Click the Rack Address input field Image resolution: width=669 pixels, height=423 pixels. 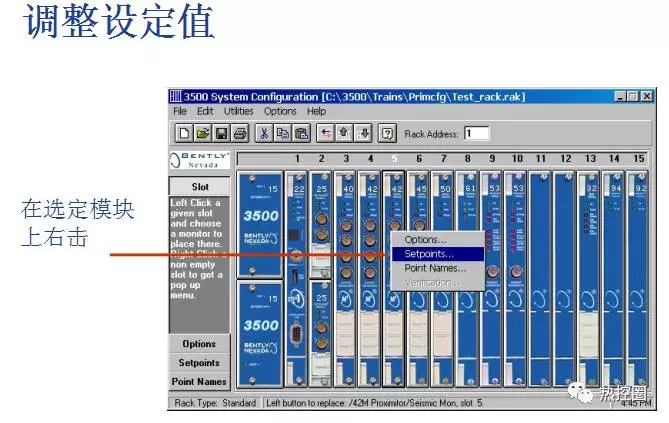476,133
